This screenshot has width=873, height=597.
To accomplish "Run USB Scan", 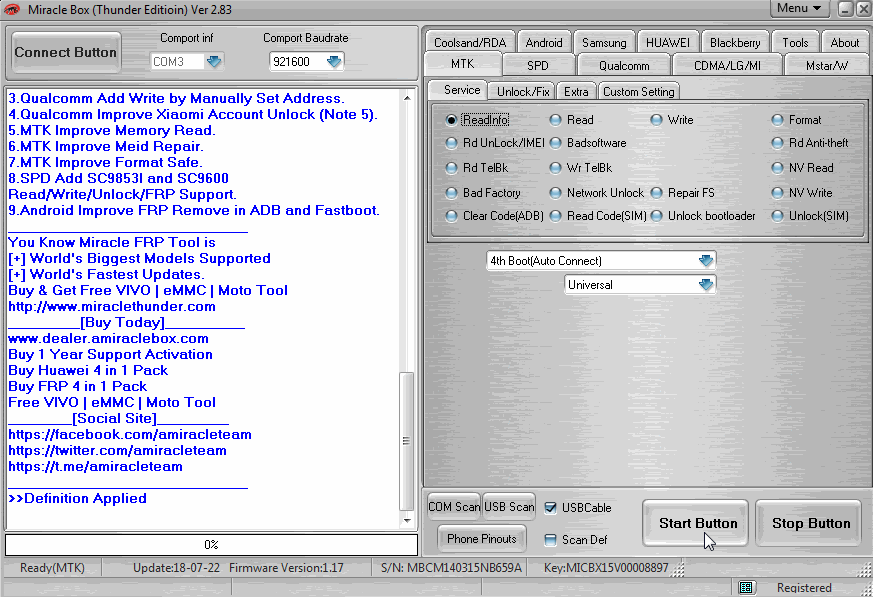I will pyautogui.click(x=509, y=506).
